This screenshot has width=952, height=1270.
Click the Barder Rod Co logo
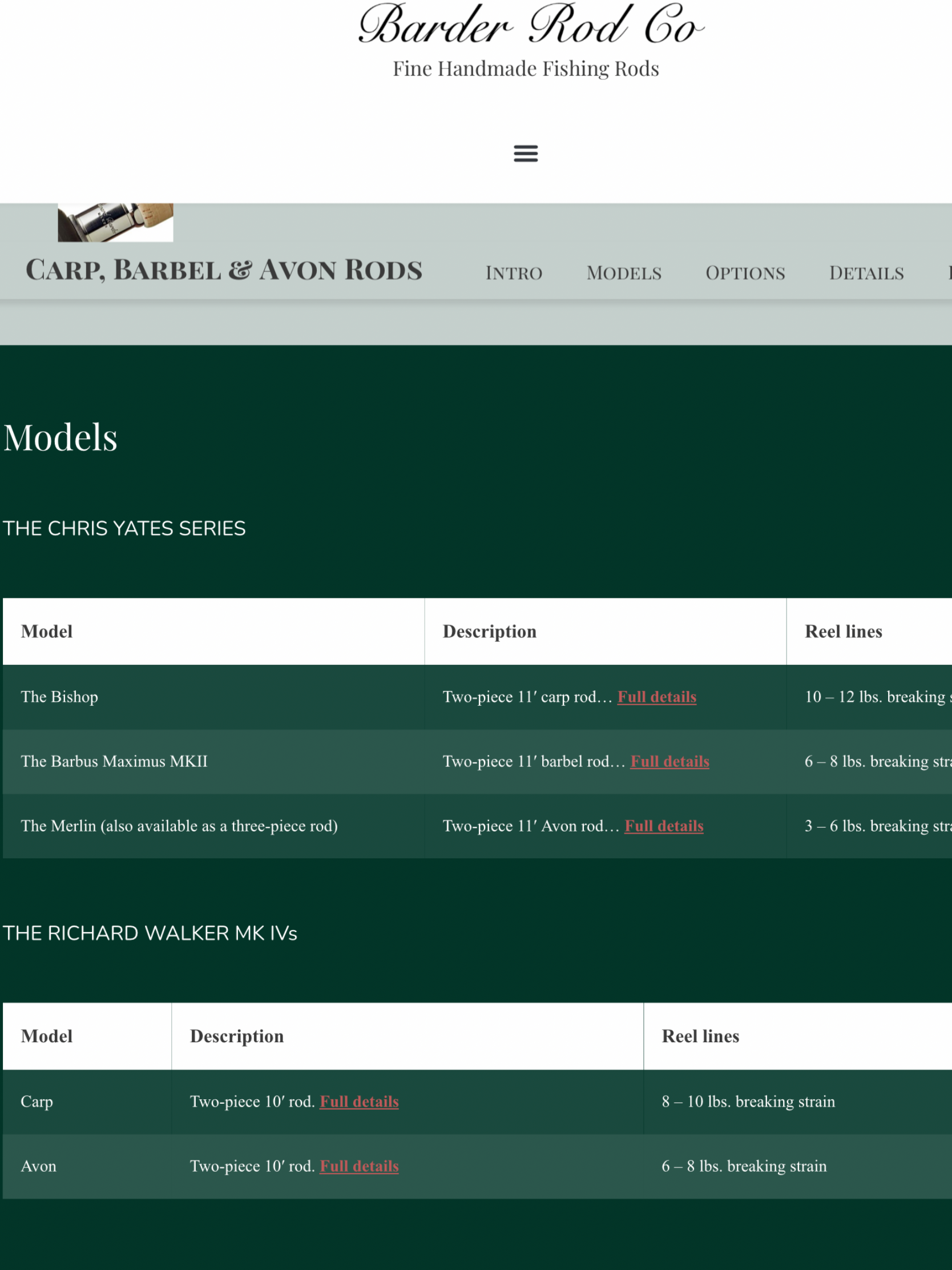530,26
